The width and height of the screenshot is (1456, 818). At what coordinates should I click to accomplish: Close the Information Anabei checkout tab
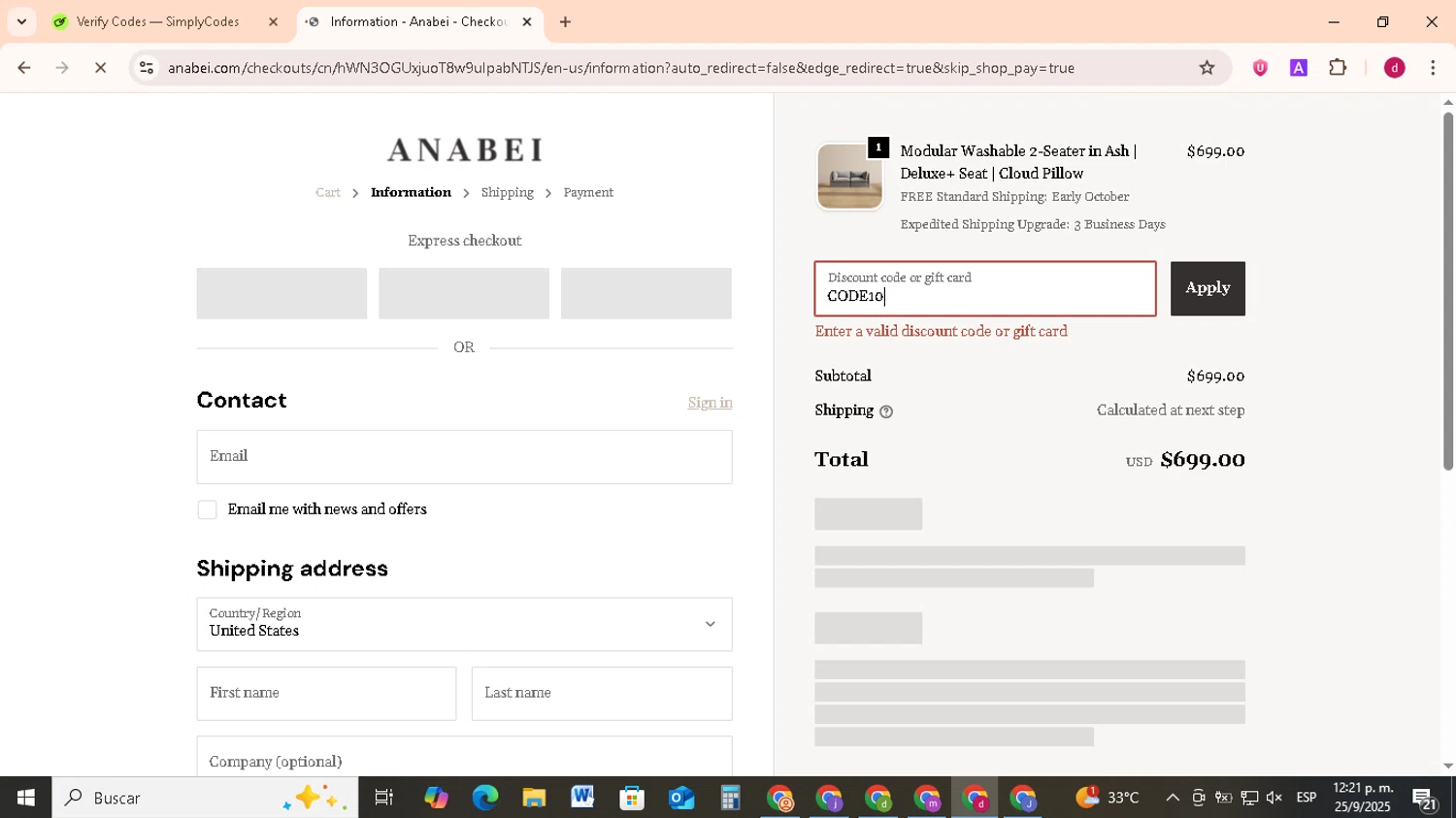coord(527,21)
